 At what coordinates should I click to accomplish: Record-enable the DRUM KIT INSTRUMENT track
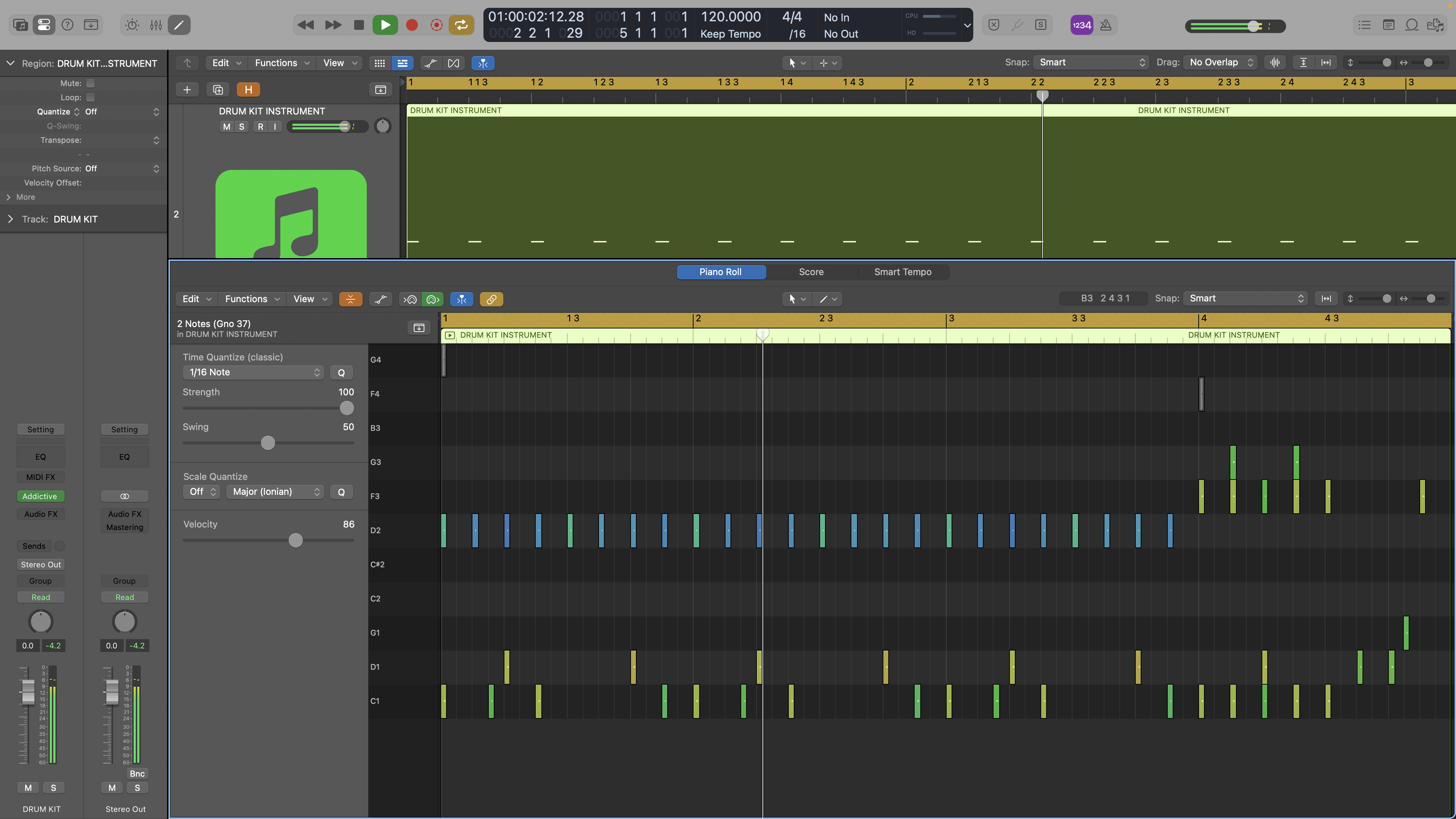pos(261,127)
